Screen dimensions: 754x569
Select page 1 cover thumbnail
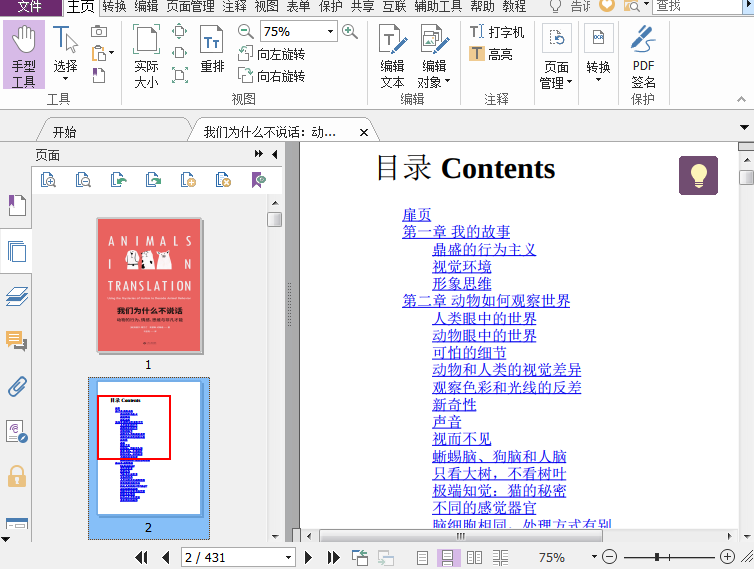coord(150,285)
